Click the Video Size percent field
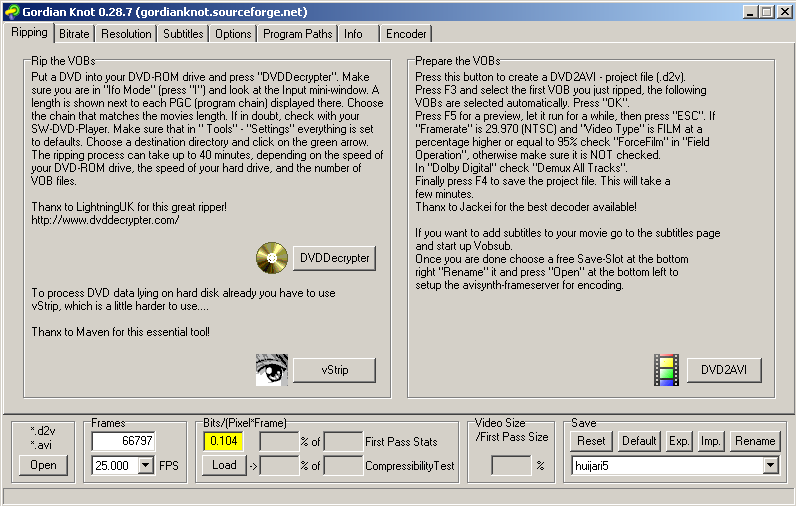This screenshot has width=796, height=506. point(511,465)
